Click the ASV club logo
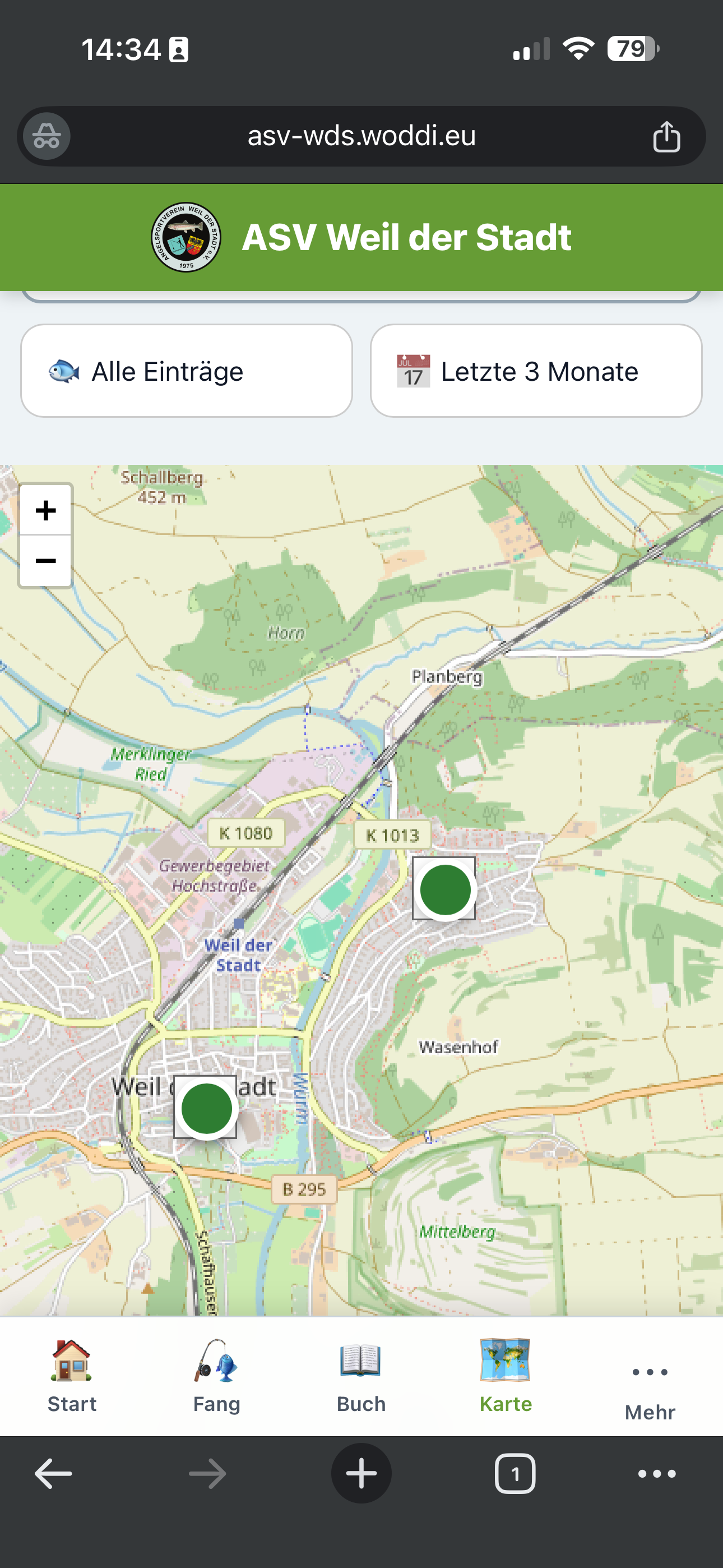This screenshot has width=723, height=1568. [186, 237]
